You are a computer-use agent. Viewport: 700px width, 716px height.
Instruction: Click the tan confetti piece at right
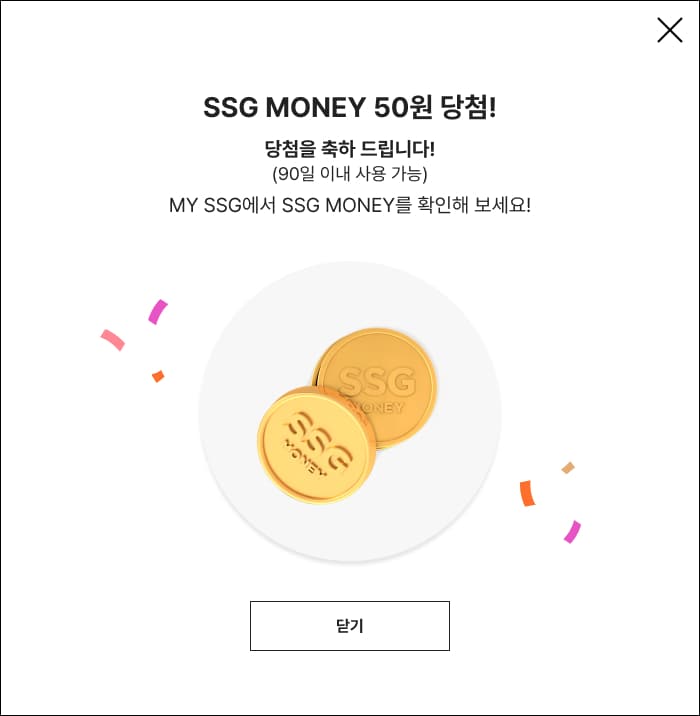tap(568, 468)
